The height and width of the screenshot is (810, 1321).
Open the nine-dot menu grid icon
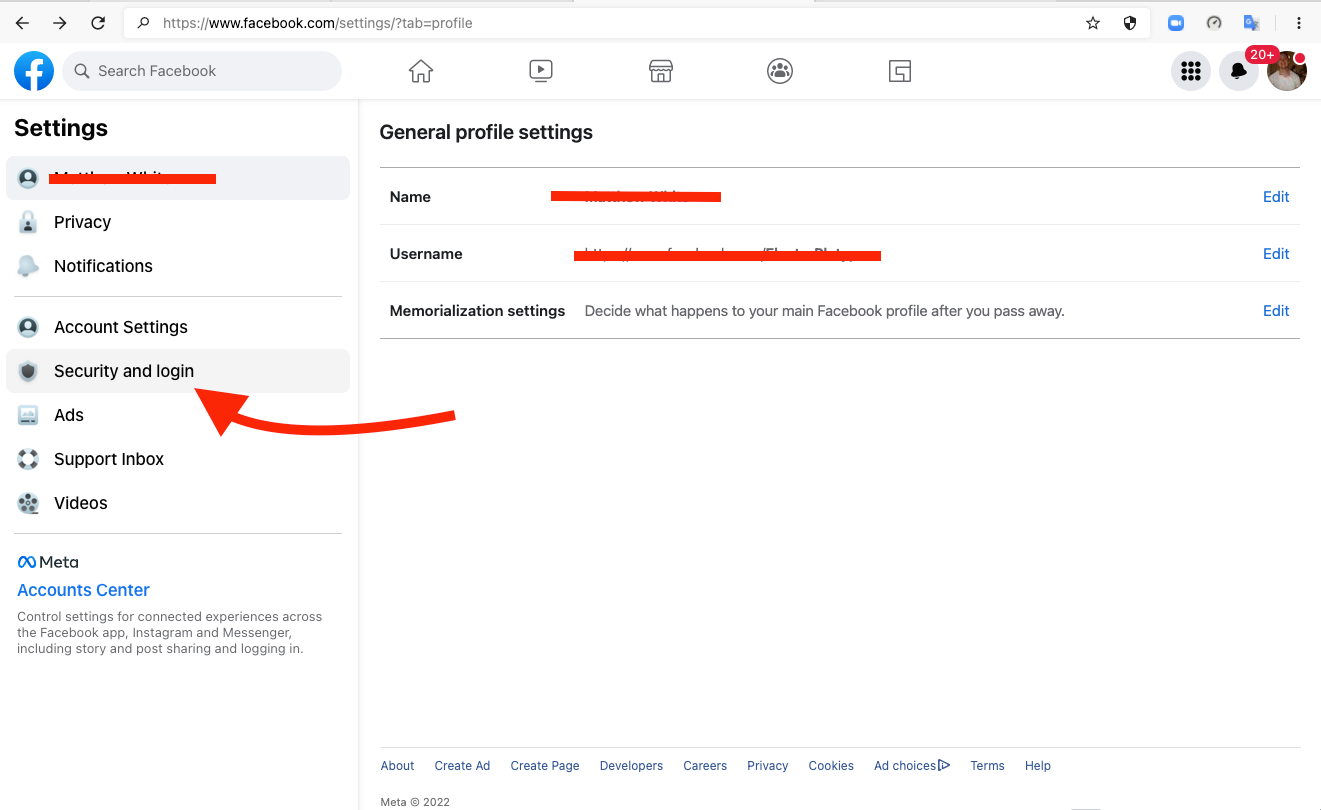click(x=1190, y=71)
